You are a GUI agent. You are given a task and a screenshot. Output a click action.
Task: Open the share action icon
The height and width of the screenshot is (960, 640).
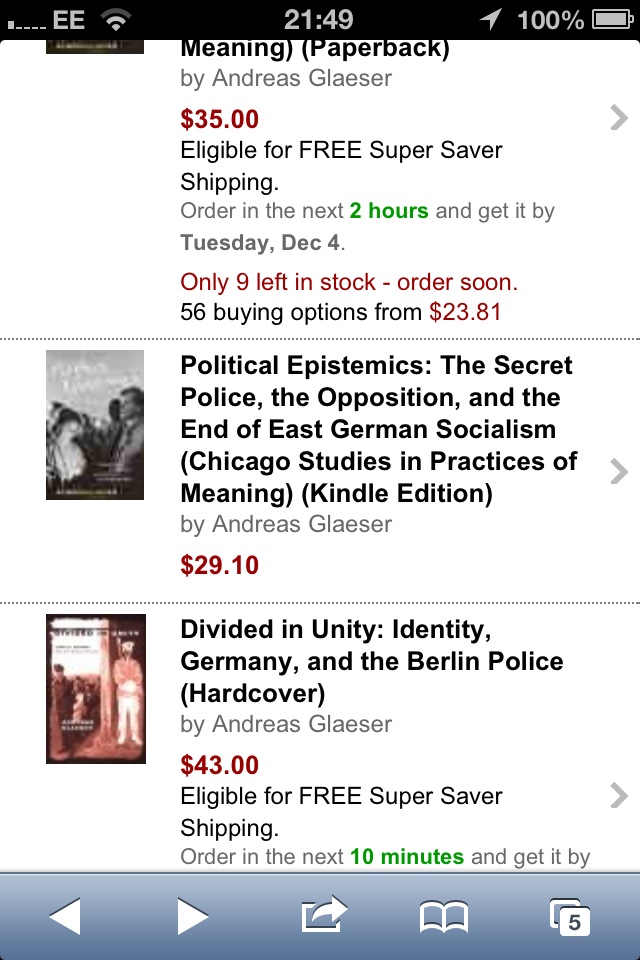[323, 914]
